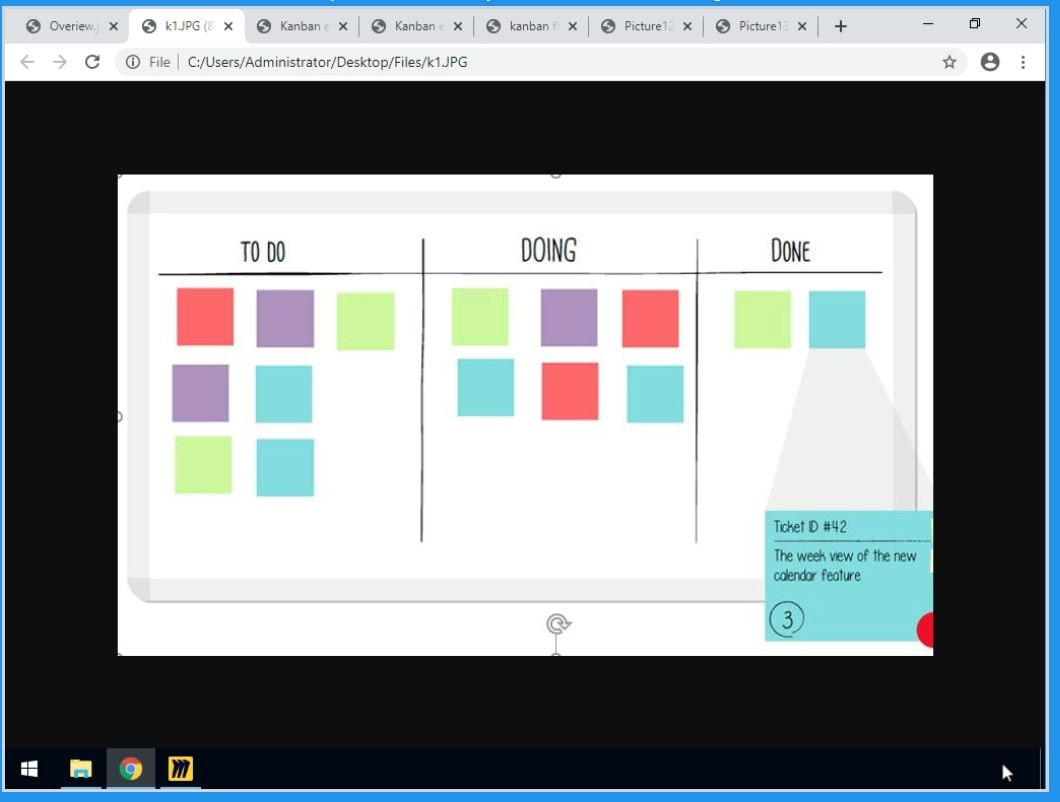
Task: Click the DONE column heading
Action: (x=790, y=251)
